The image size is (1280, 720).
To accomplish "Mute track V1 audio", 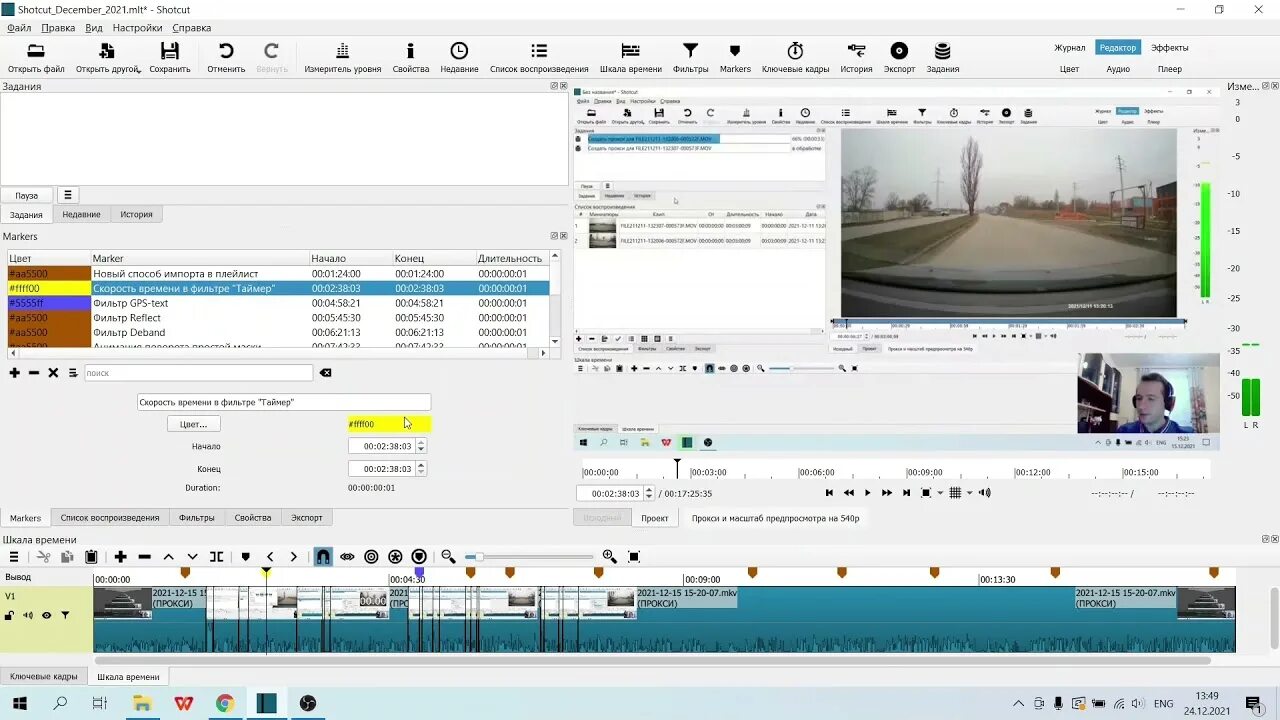I will (28, 615).
